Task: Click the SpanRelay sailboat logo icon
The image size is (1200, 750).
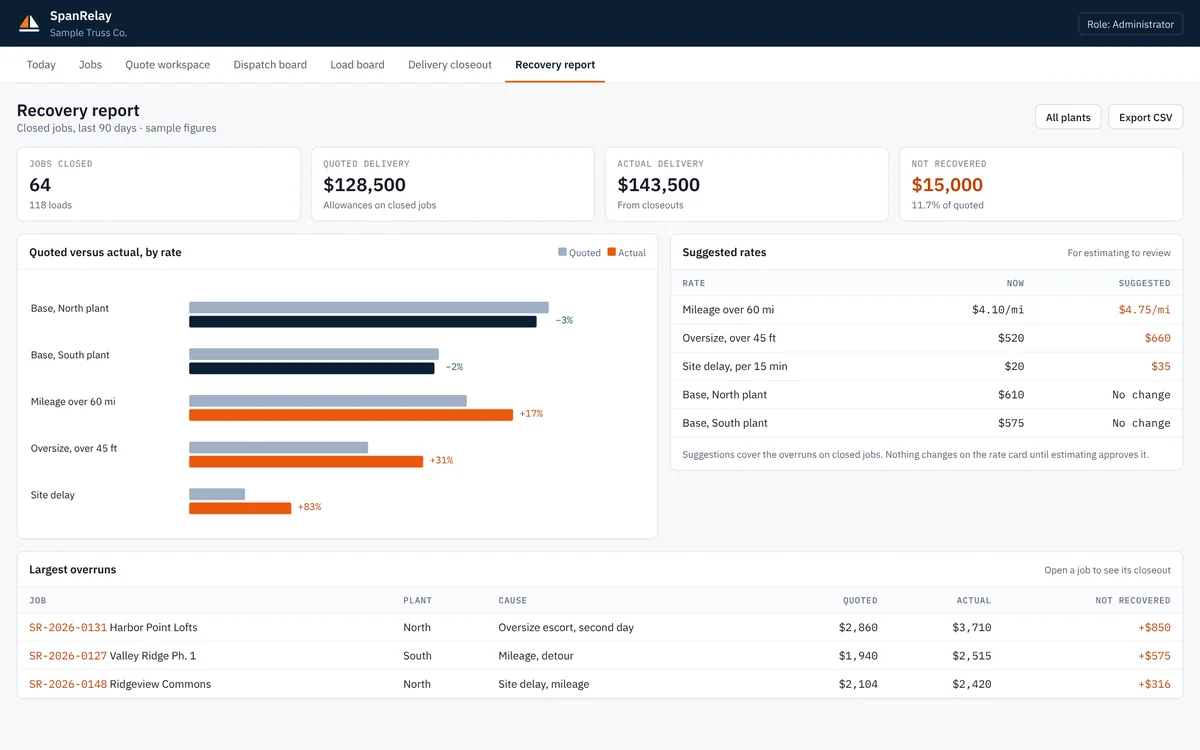Action: click(29, 23)
